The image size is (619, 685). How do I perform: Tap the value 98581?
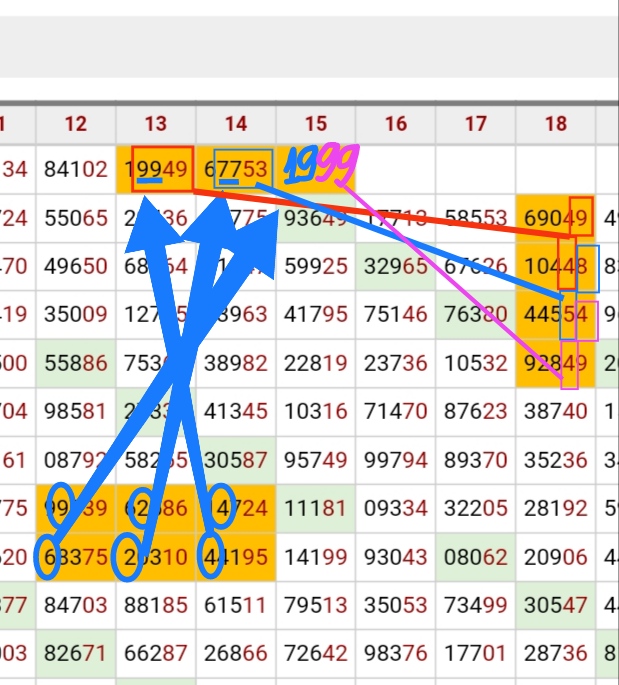76,412
